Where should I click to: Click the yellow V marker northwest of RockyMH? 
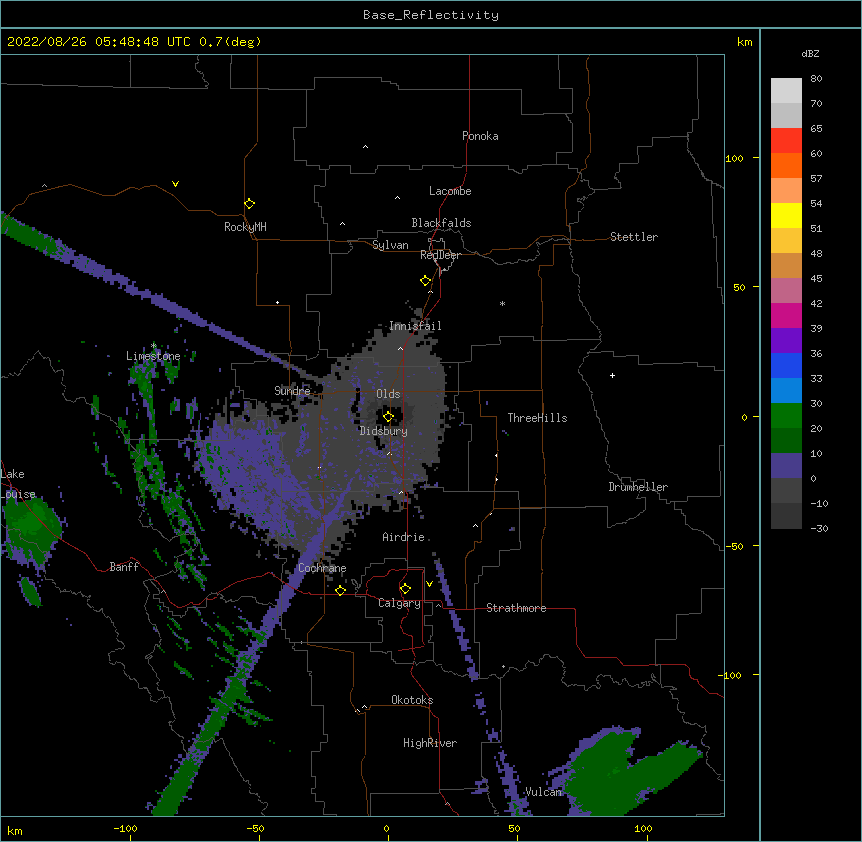point(175,184)
